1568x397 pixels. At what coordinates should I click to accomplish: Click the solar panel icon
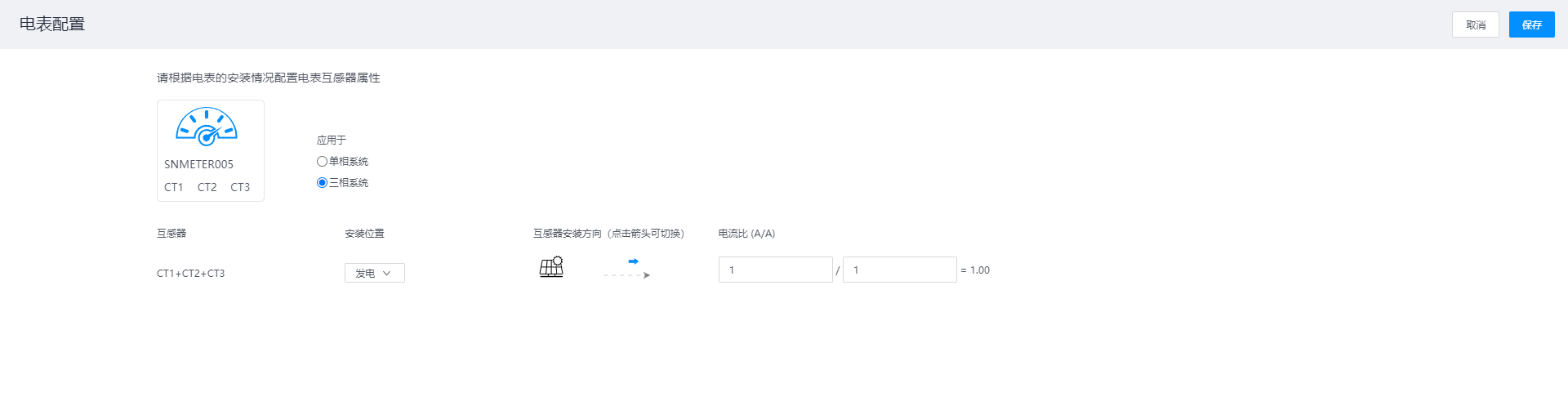[x=551, y=267]
